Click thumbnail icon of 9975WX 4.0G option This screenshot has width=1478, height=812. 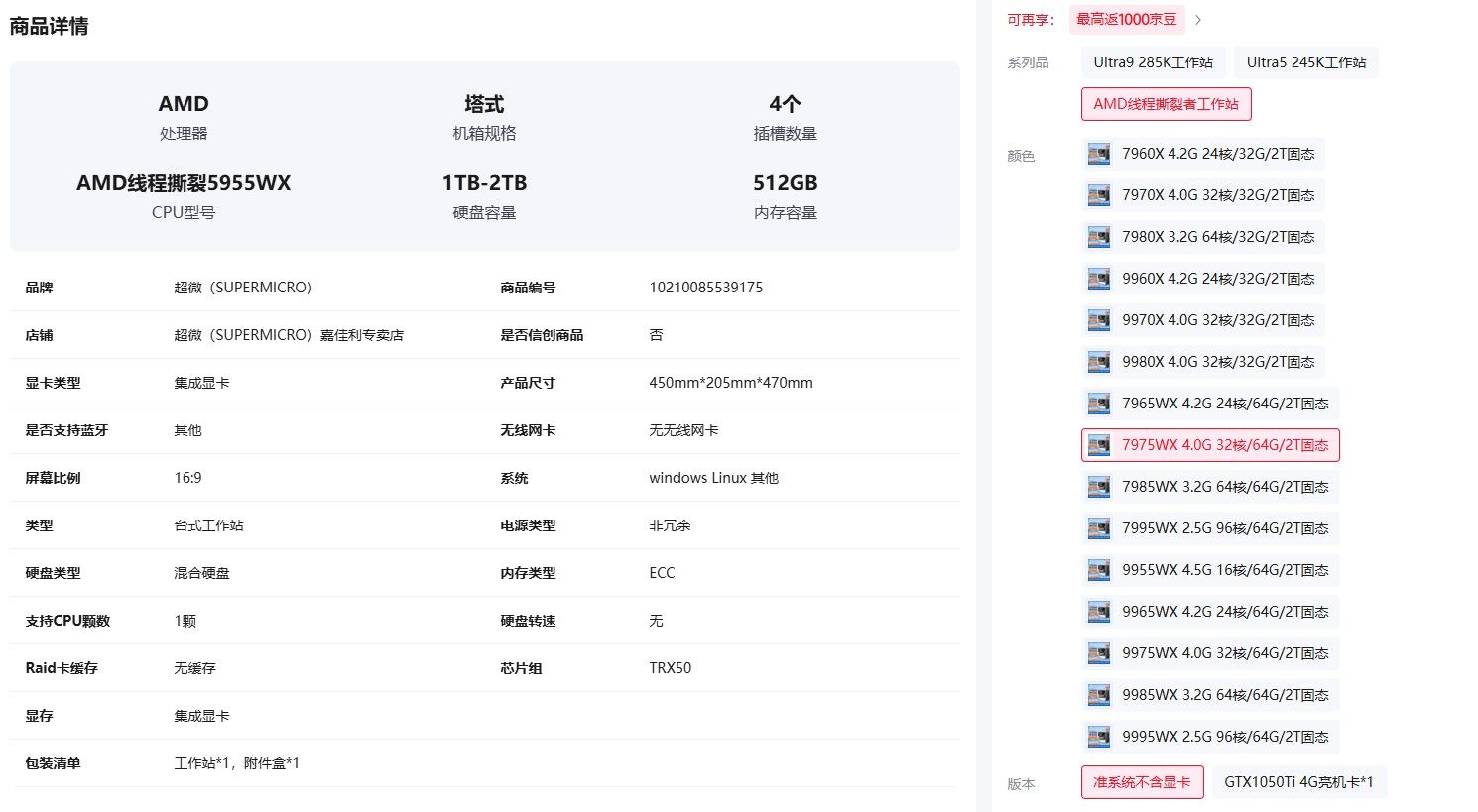(x=1098, y=653)
